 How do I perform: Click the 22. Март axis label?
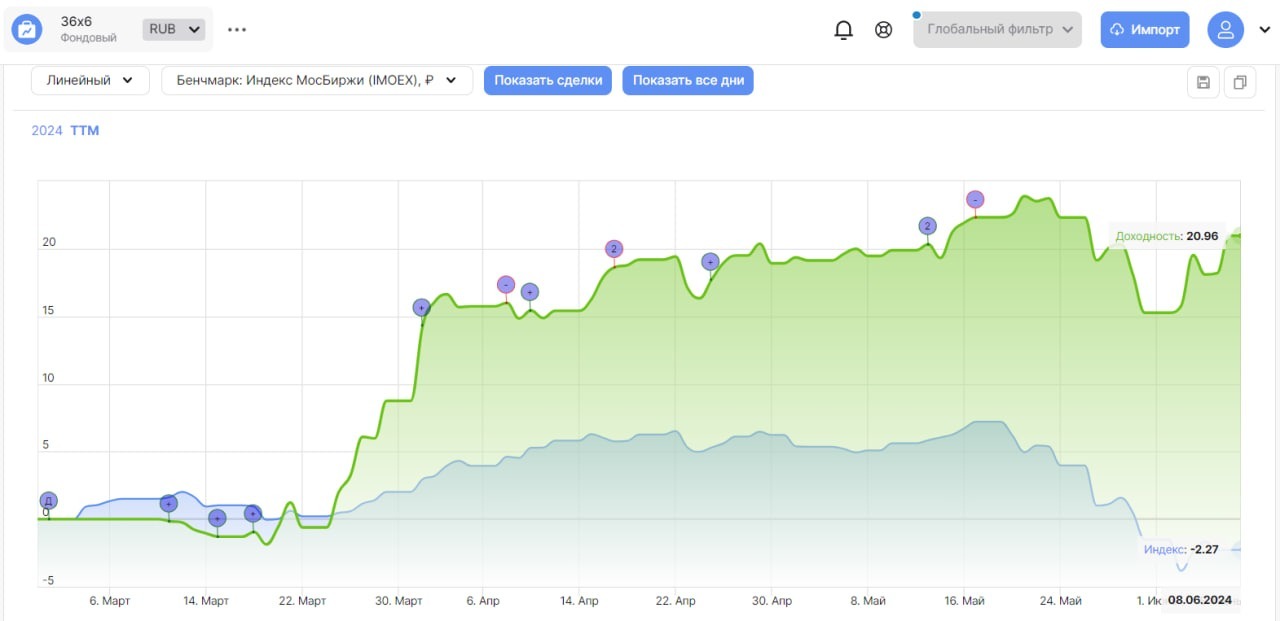tap(301, 601)
